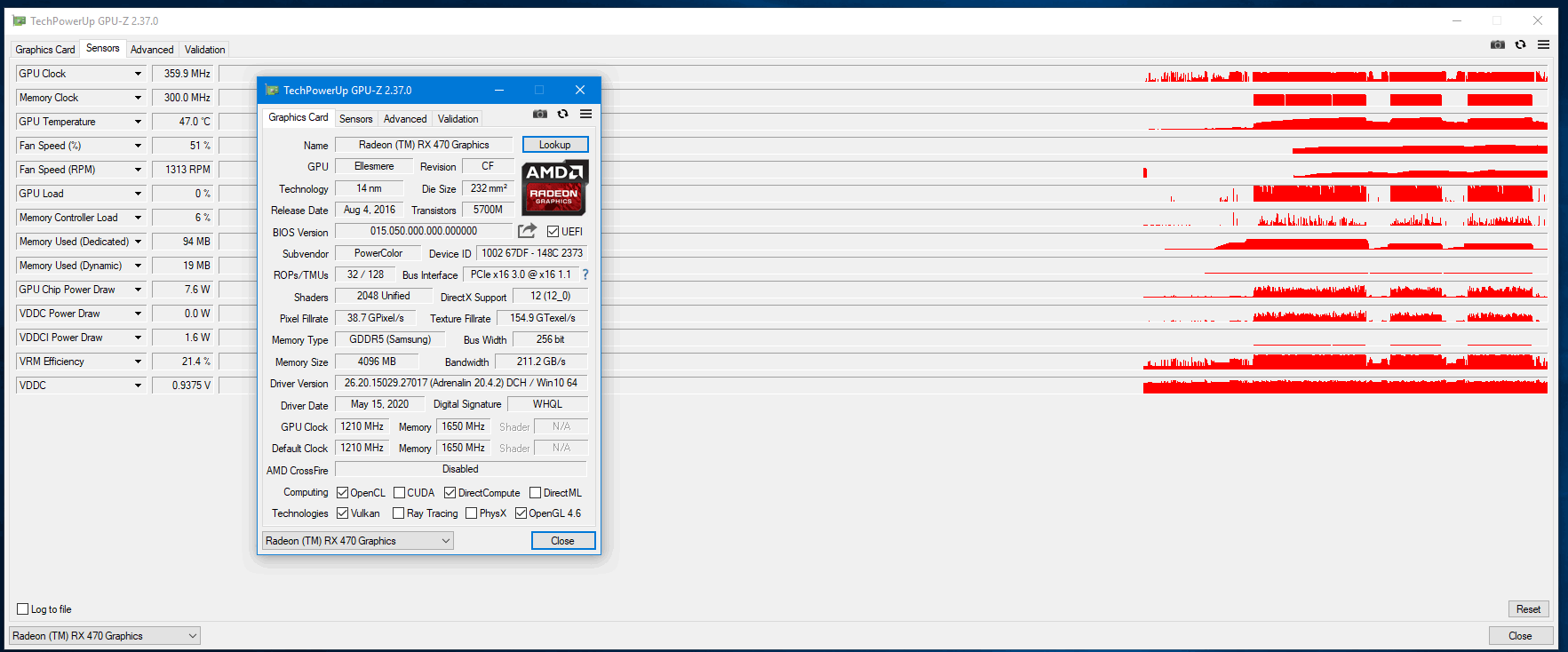Click the Memory Size 4096 MB value
Image resolution: width=1568 pixels, height=652 pixels.
click(x=378, y=362)
